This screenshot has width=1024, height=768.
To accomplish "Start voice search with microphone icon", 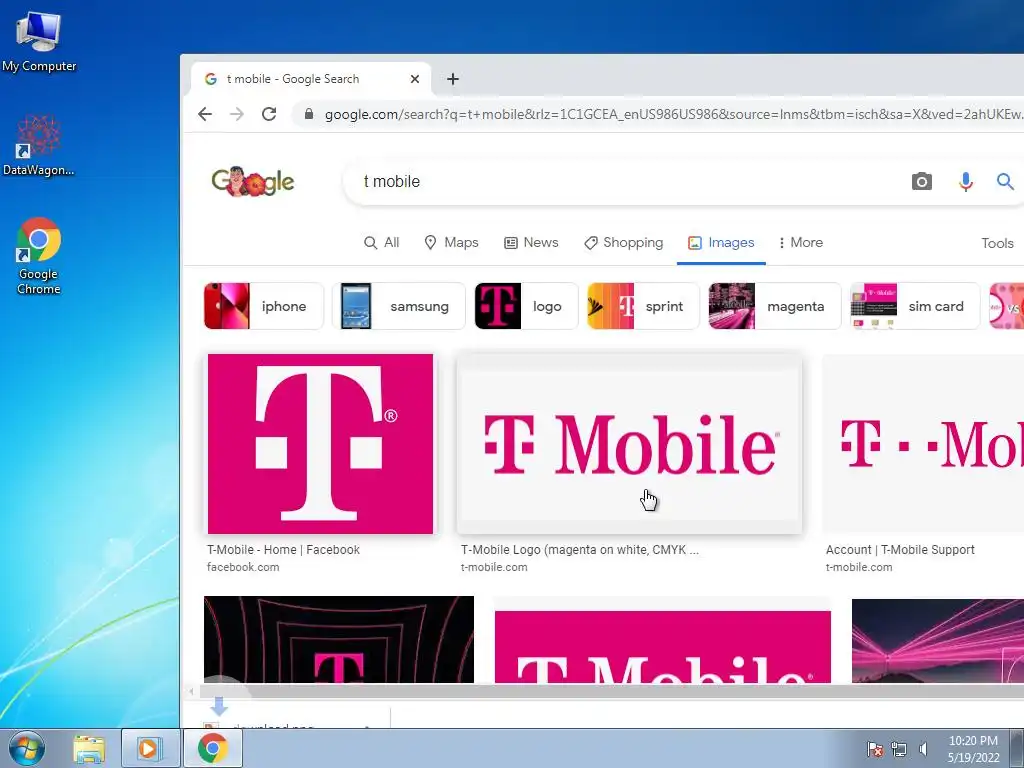I will pyautogui.click(x=966, y=182).
